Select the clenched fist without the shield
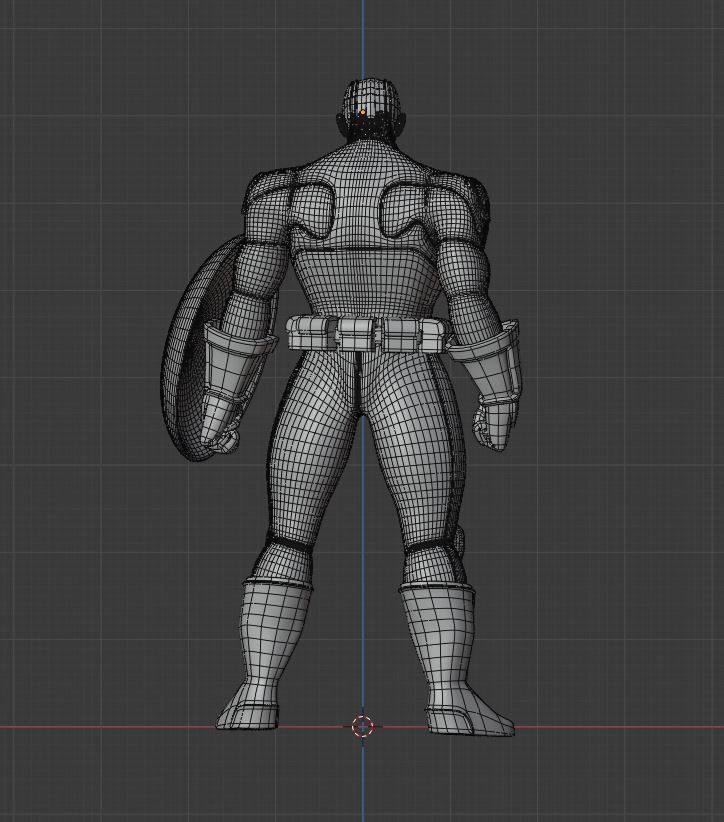 coord(493,426)
